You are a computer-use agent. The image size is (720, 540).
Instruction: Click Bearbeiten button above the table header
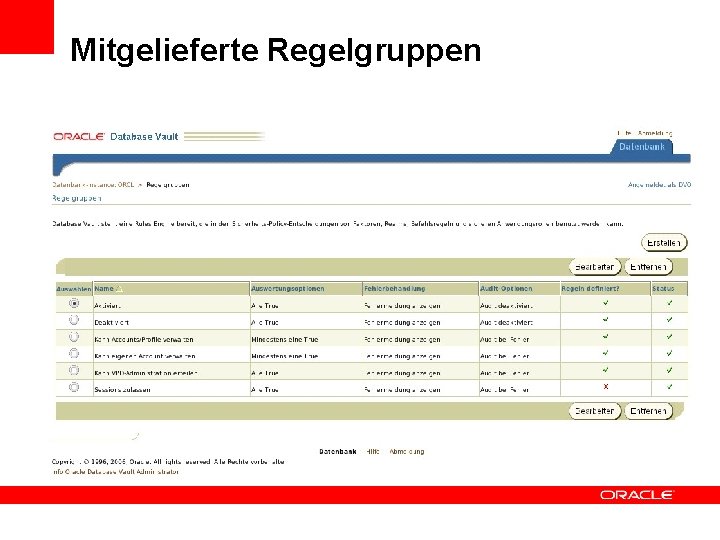click(595, 267)
